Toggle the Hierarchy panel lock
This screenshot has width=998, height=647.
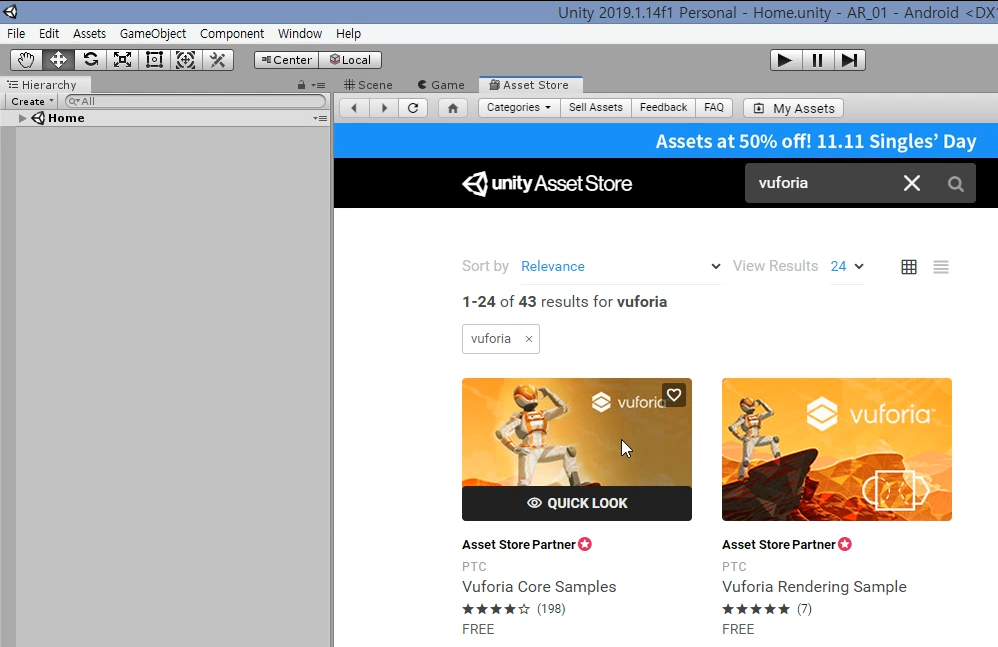point(302,85)
